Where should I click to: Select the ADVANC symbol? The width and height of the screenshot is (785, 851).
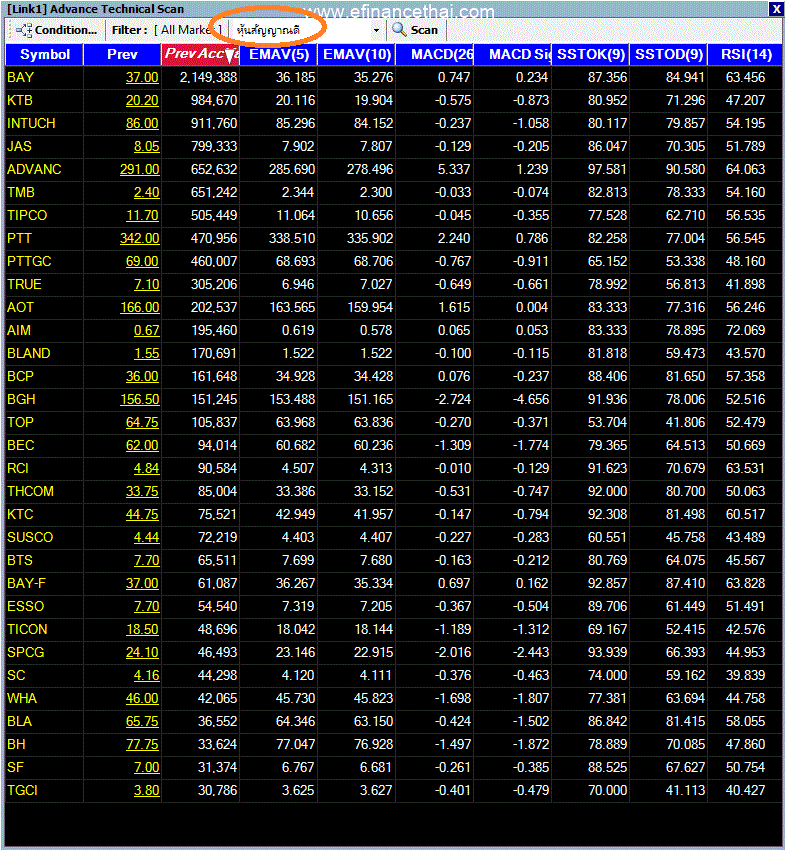click(34, 169)
